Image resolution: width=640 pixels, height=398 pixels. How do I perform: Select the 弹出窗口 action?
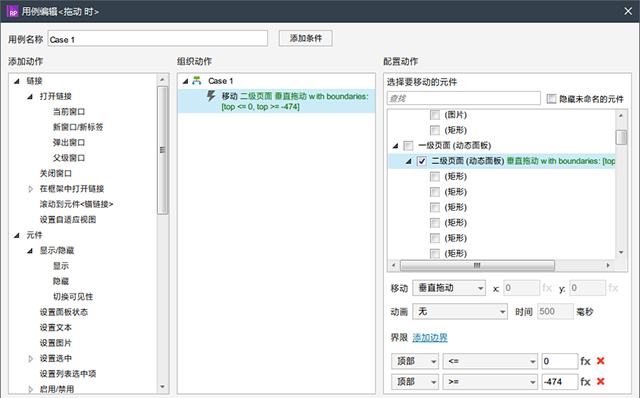point(69,142)
